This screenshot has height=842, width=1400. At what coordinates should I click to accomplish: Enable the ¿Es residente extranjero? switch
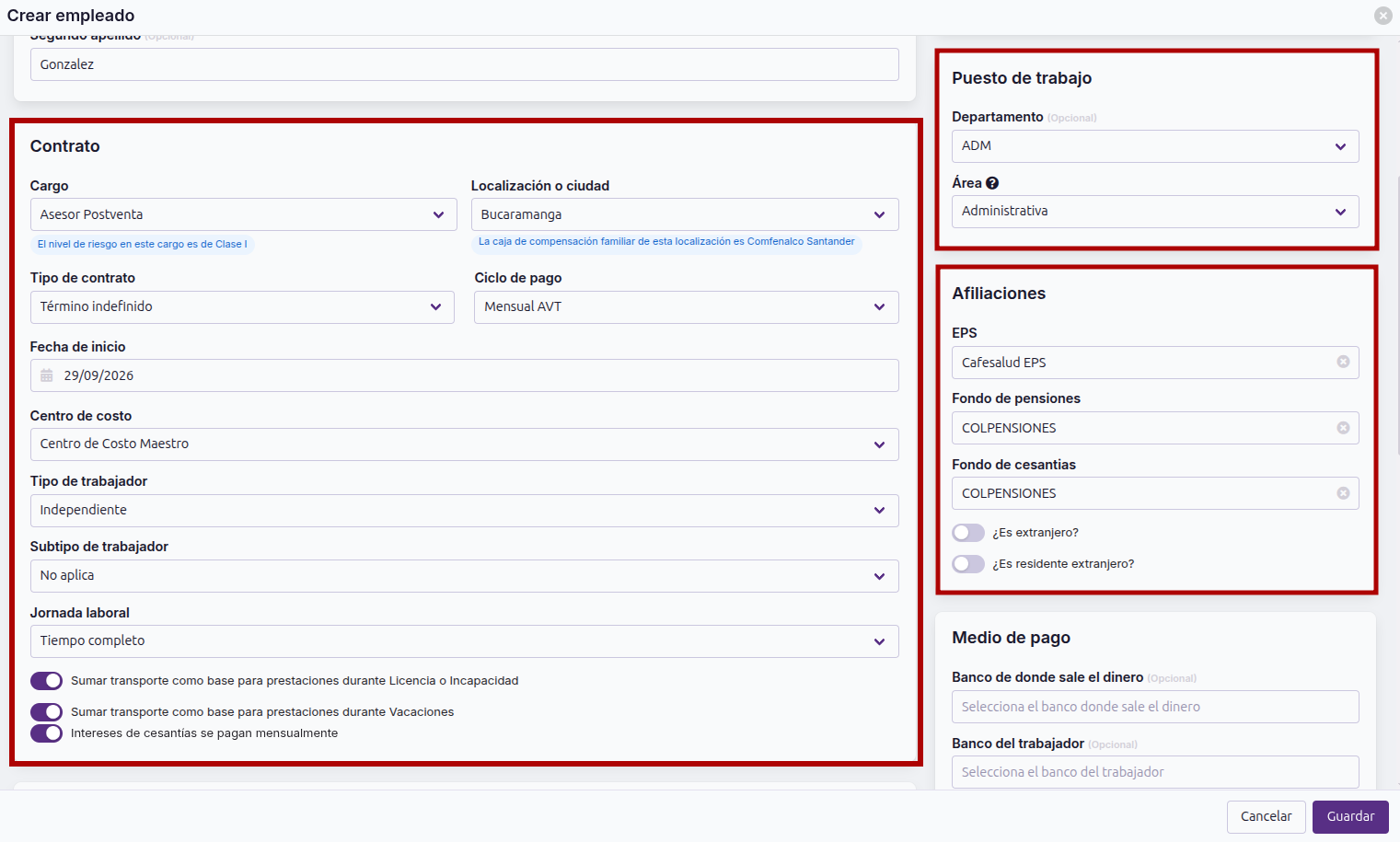pos(968,564)
